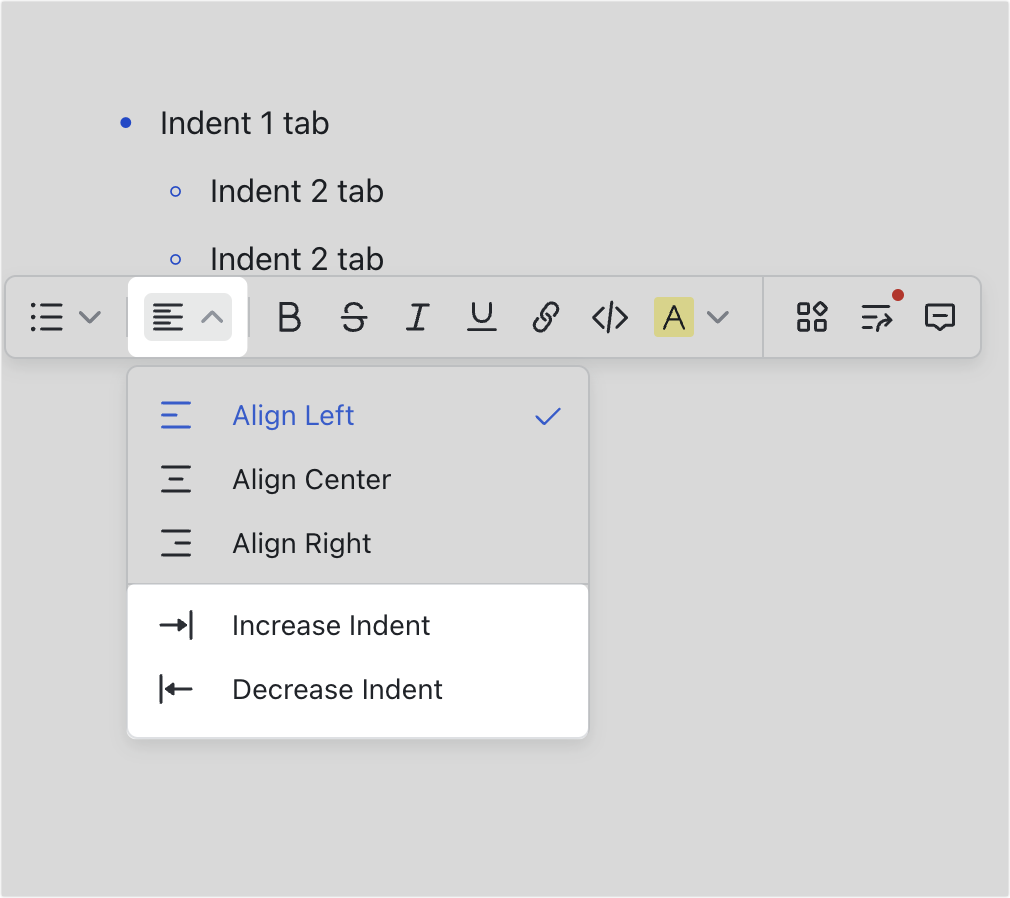Toggle Align Left off via its checkmark

547,416
